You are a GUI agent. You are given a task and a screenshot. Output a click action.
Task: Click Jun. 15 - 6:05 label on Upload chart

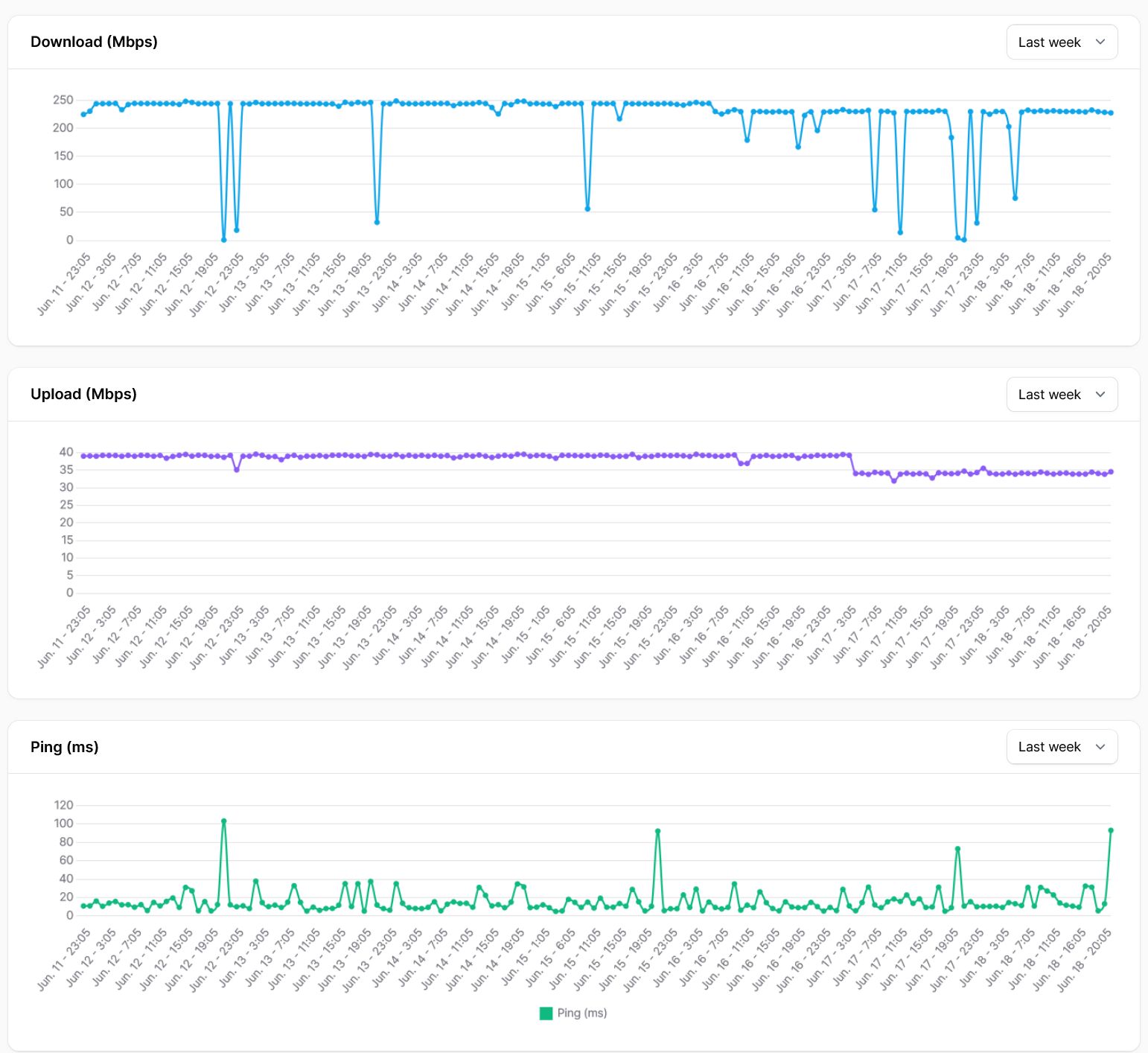[x=551, y=634]
